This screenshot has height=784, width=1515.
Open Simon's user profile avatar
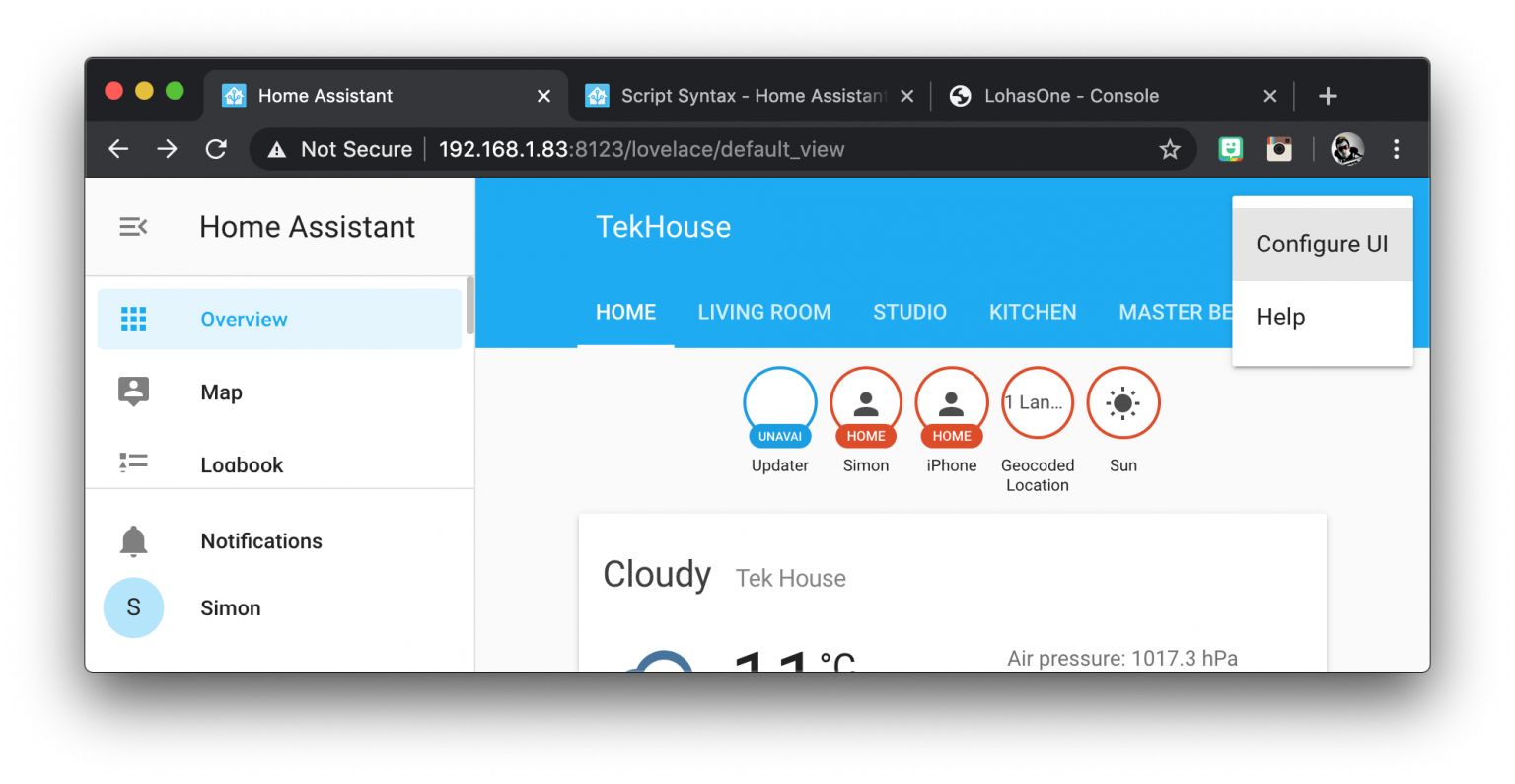click(133, 607)
